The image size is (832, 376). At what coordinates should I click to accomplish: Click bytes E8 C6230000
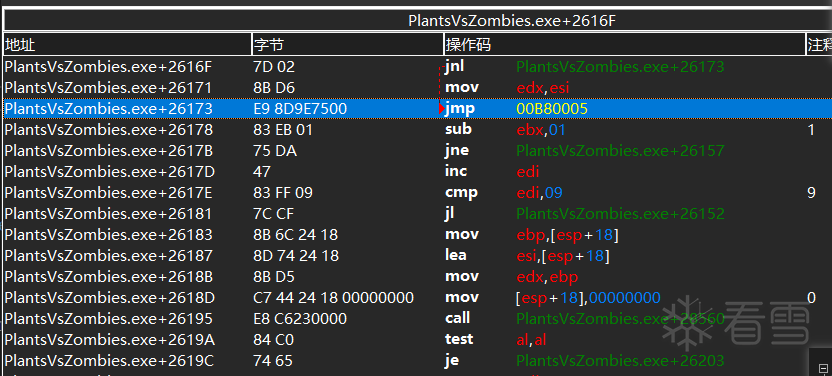click(300, 319)
